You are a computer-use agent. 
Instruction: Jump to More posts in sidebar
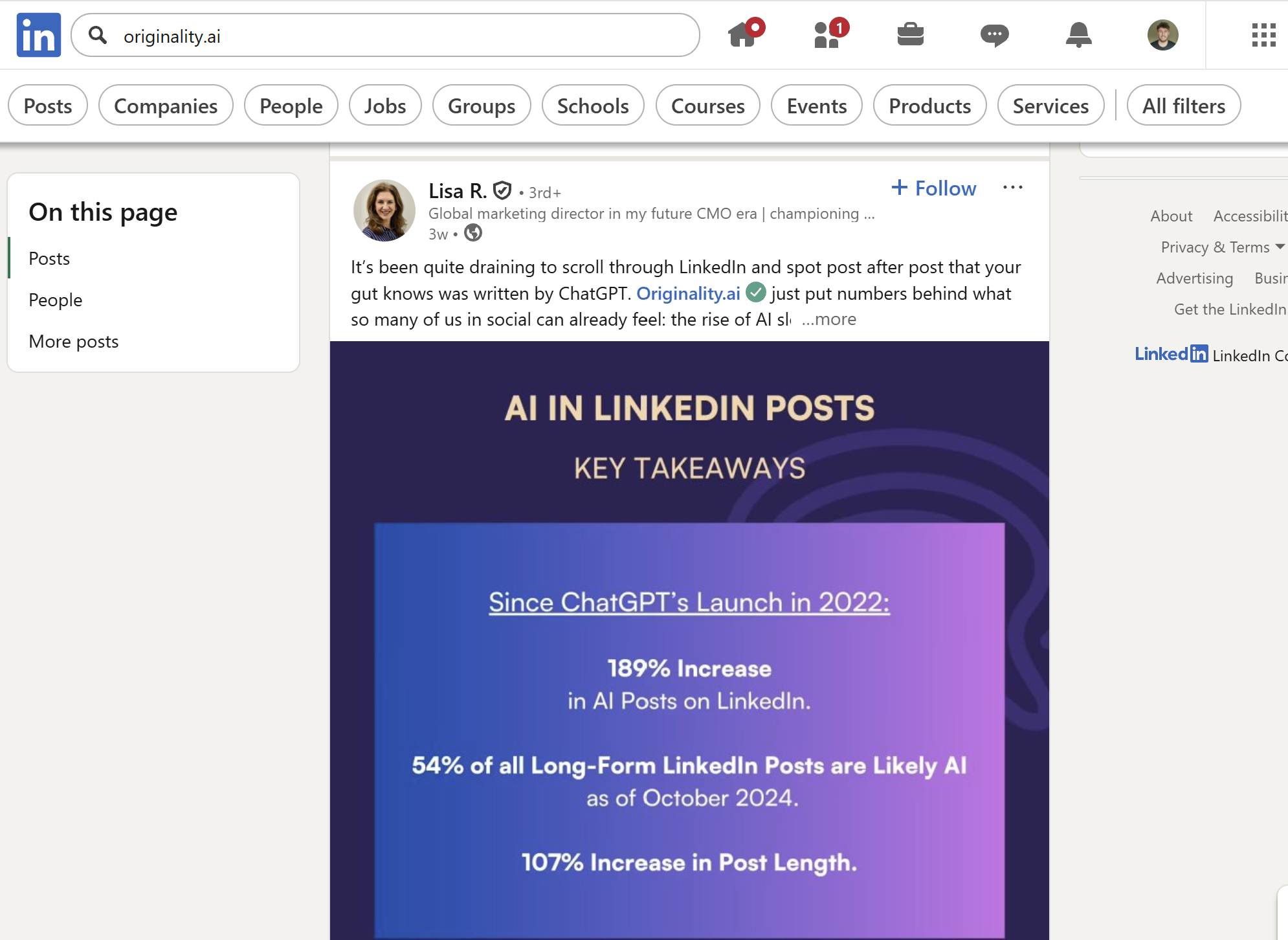click(x=74, y=341)
